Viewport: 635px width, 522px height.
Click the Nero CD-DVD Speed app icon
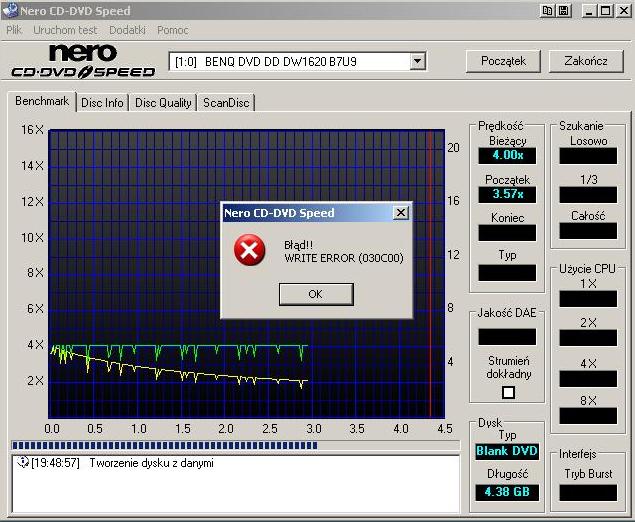(10, 10)
